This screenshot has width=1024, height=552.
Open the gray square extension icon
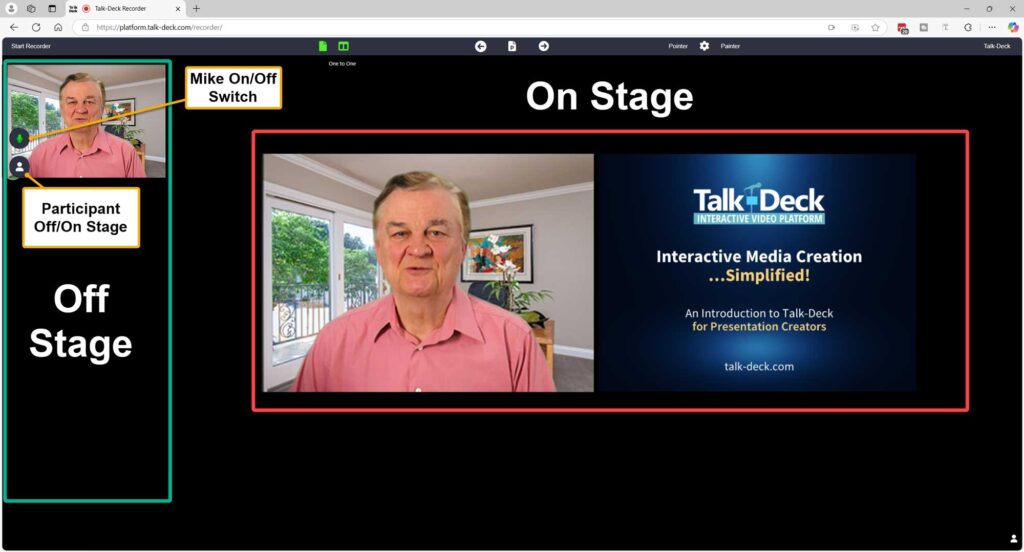pos(923,27)
